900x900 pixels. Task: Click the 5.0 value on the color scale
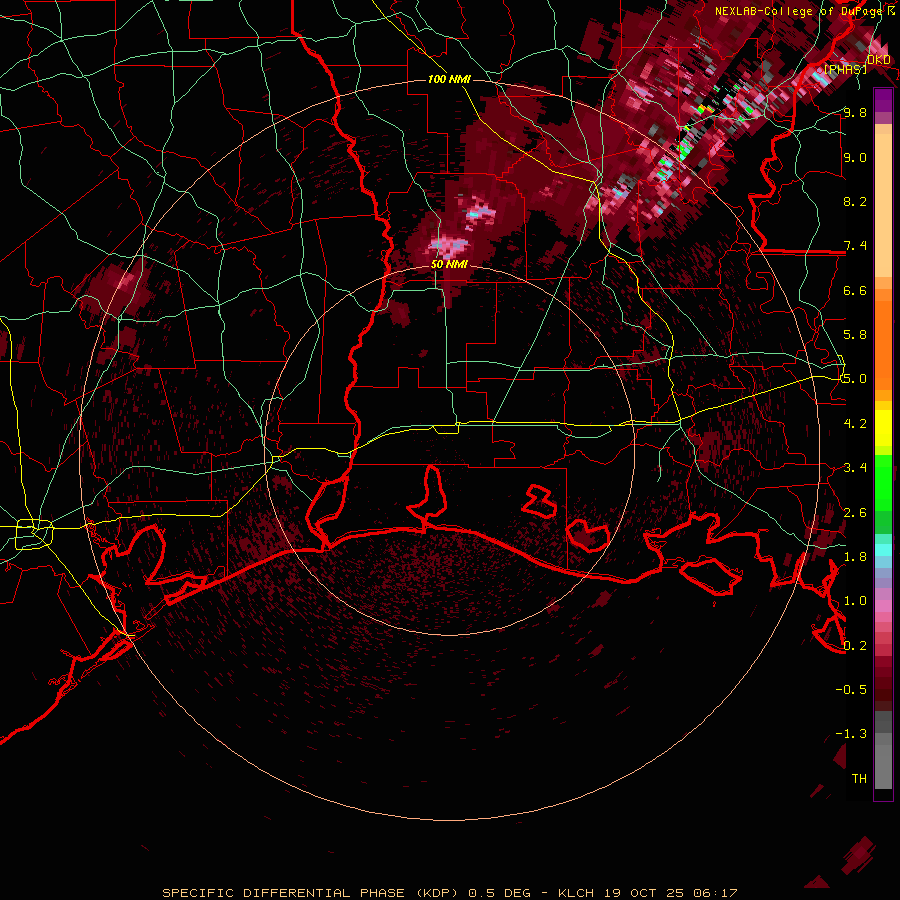pos(855,379)
